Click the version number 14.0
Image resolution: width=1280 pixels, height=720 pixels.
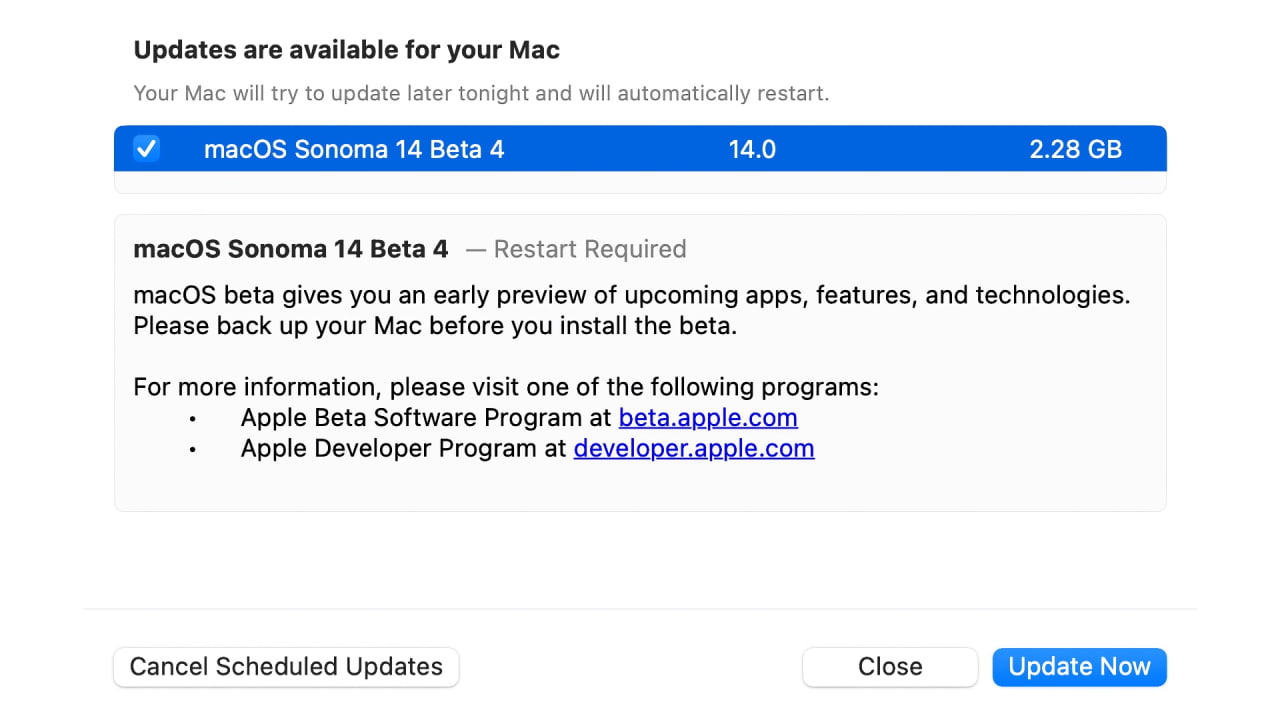[x=752, y=148]
